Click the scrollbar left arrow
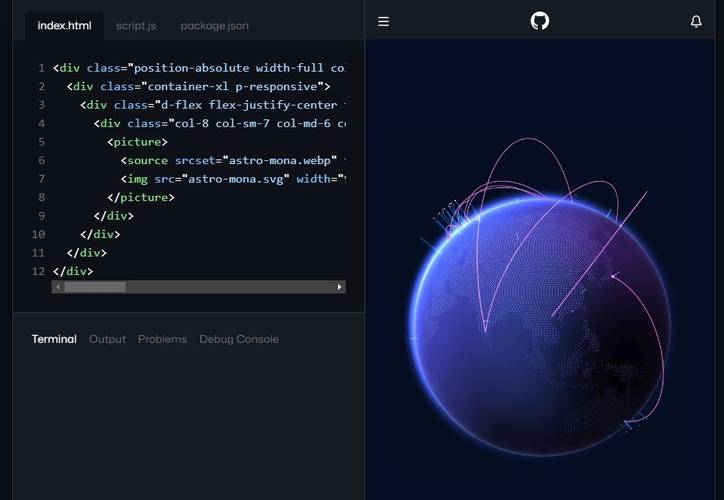Viewport: 724px width, 500px height. pyautogui.click(x=58, y=287)
